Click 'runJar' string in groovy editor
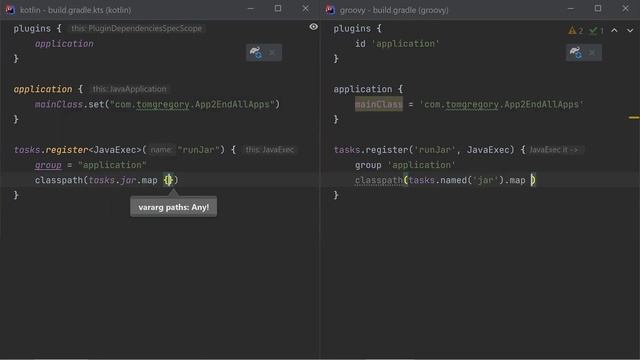Screen dimensions: 640x360 [435, 150]
